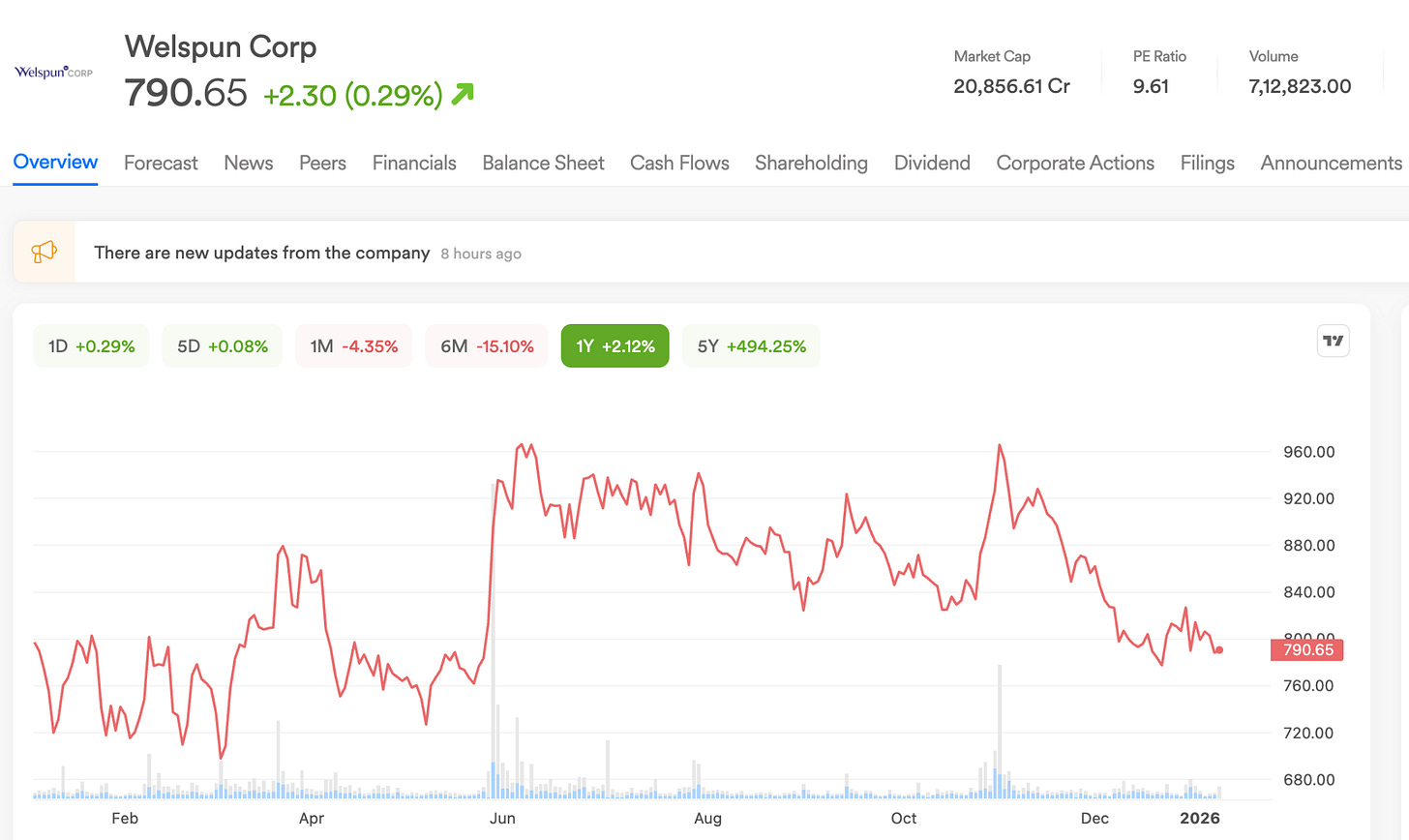
Task: Click the Dec x-axis label
Action: [x=1094, y=818]
